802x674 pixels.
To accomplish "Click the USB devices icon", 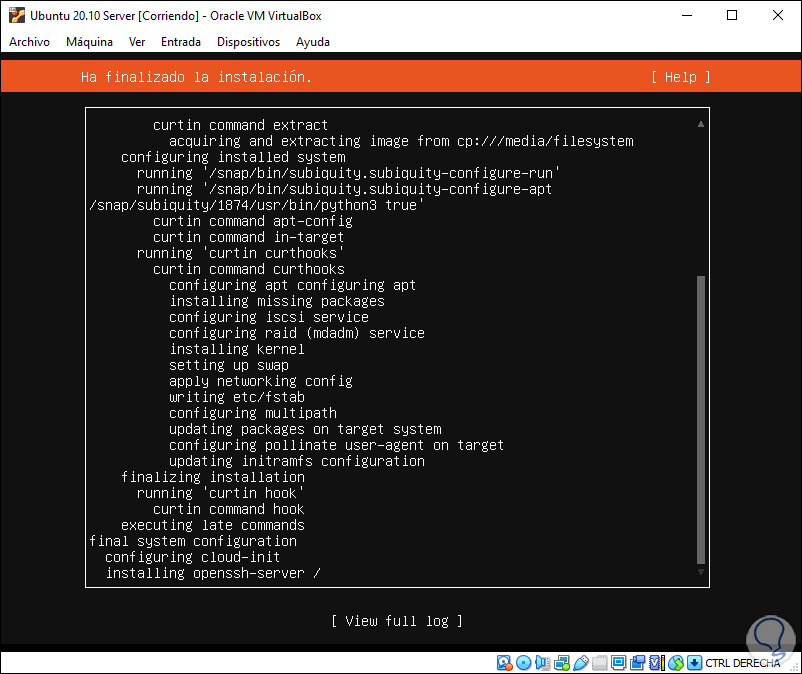I will pyautogui.click(x=581, y=663).
